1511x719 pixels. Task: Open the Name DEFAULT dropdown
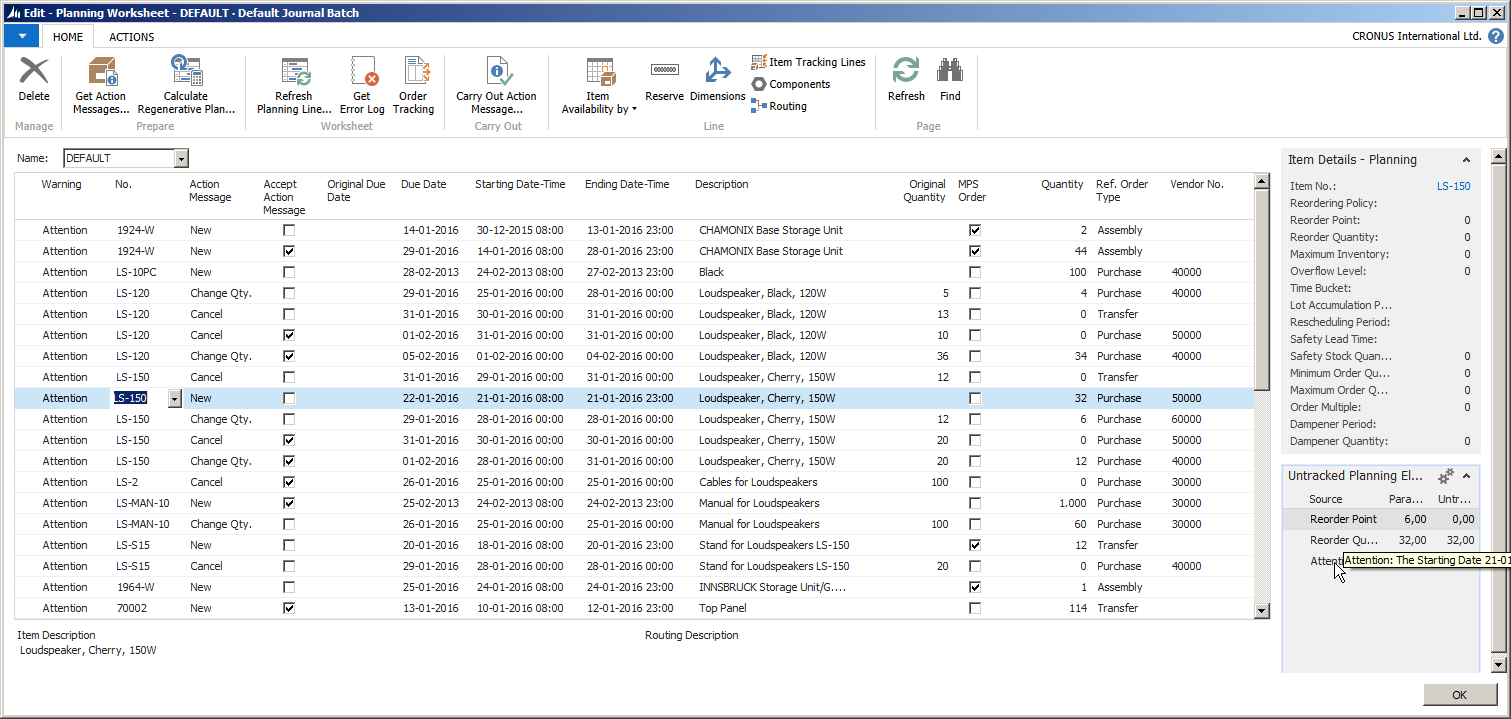181,158
